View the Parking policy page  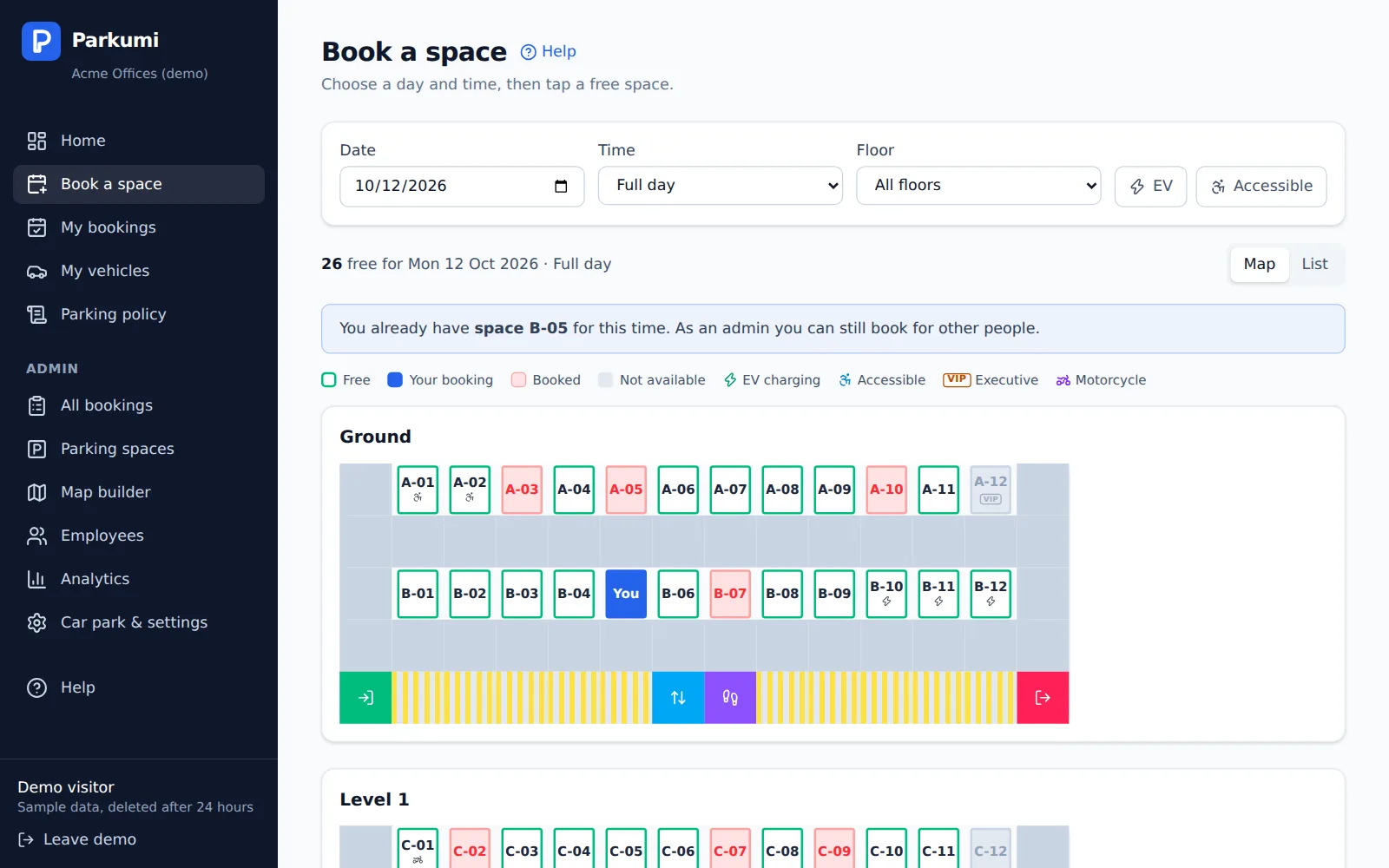coord(139,314)
